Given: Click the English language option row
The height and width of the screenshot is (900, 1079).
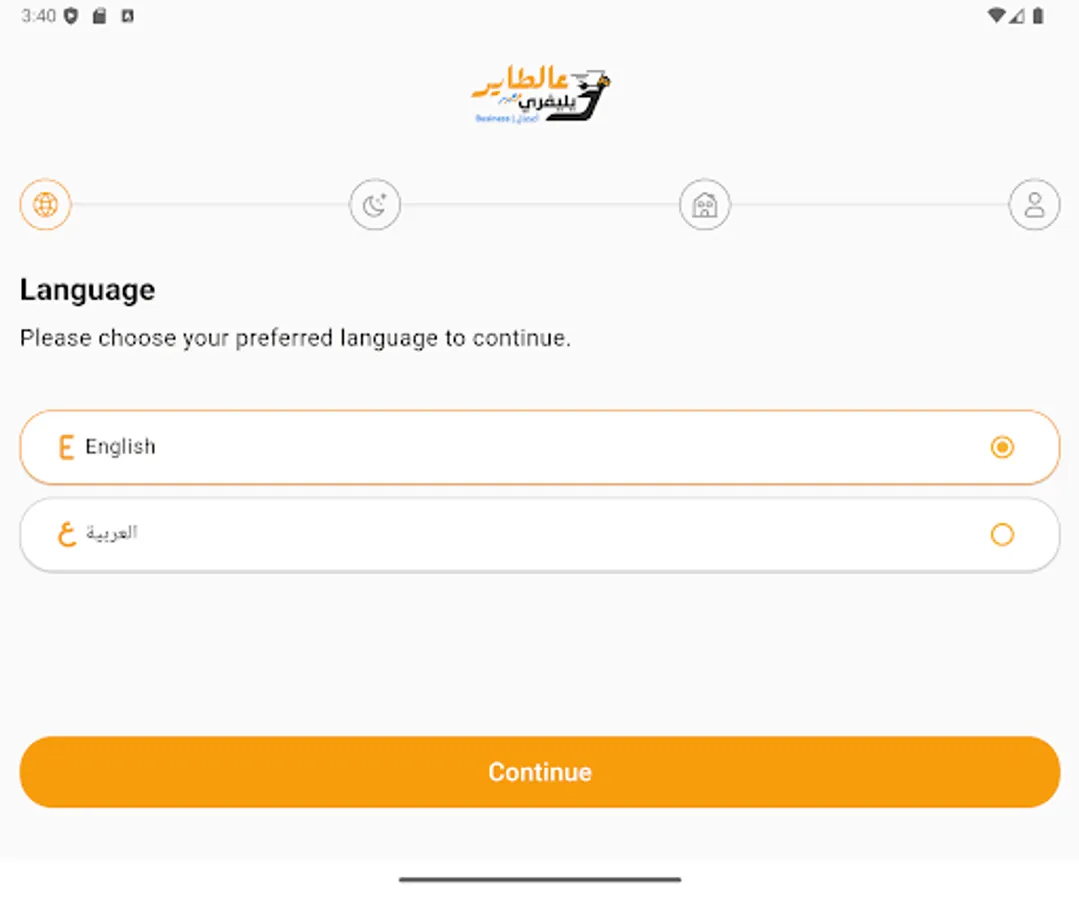Looking at the screenshot, I should pyautogui.click(x=540, y=447).
